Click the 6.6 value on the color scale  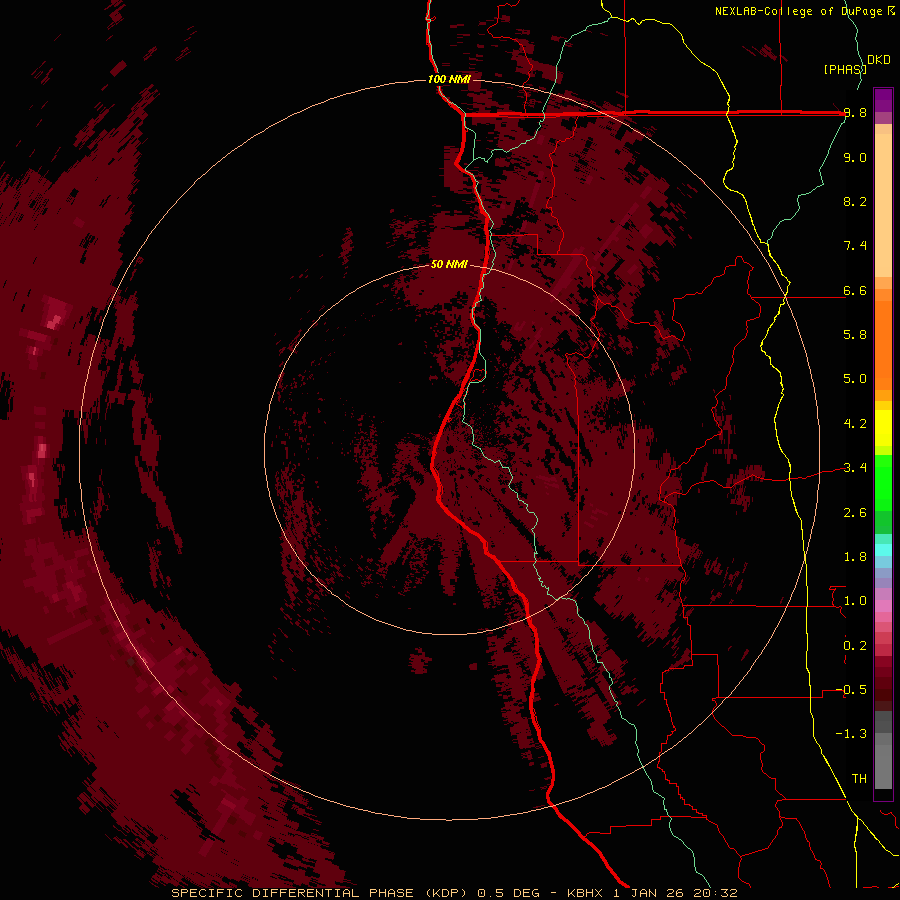855,290
